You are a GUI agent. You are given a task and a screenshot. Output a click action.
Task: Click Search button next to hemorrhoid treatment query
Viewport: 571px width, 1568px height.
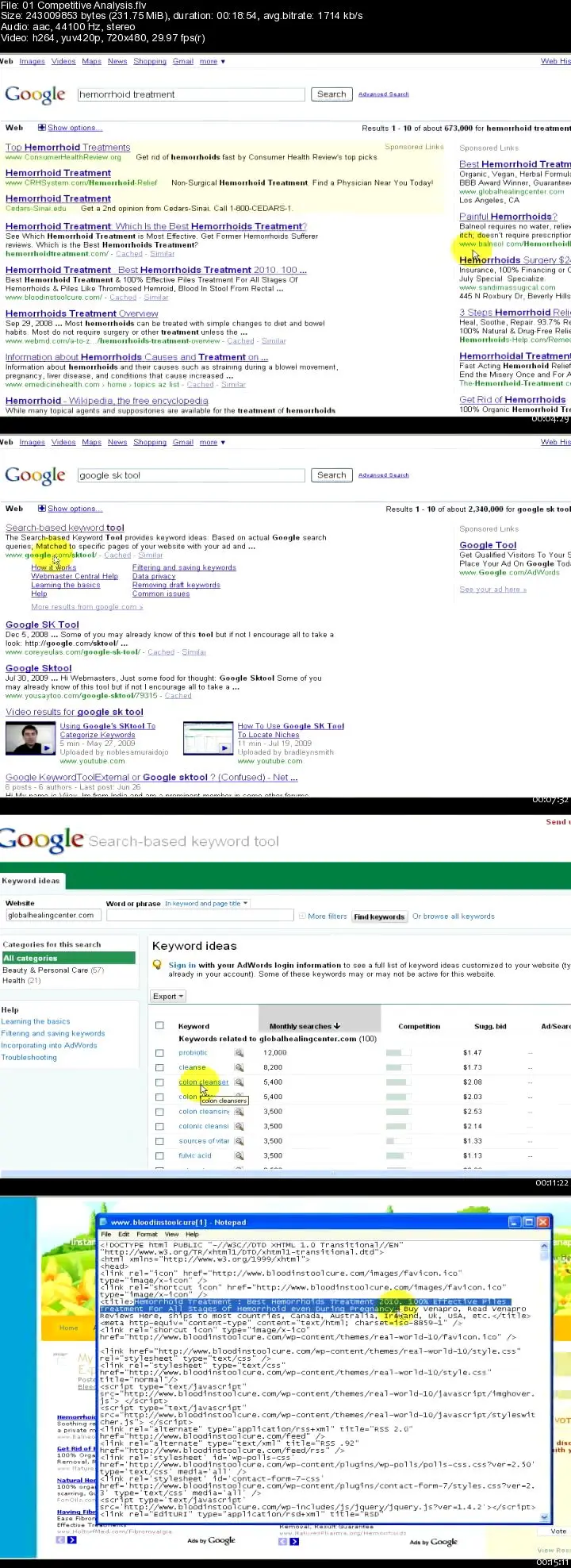(x=331, y=94)
